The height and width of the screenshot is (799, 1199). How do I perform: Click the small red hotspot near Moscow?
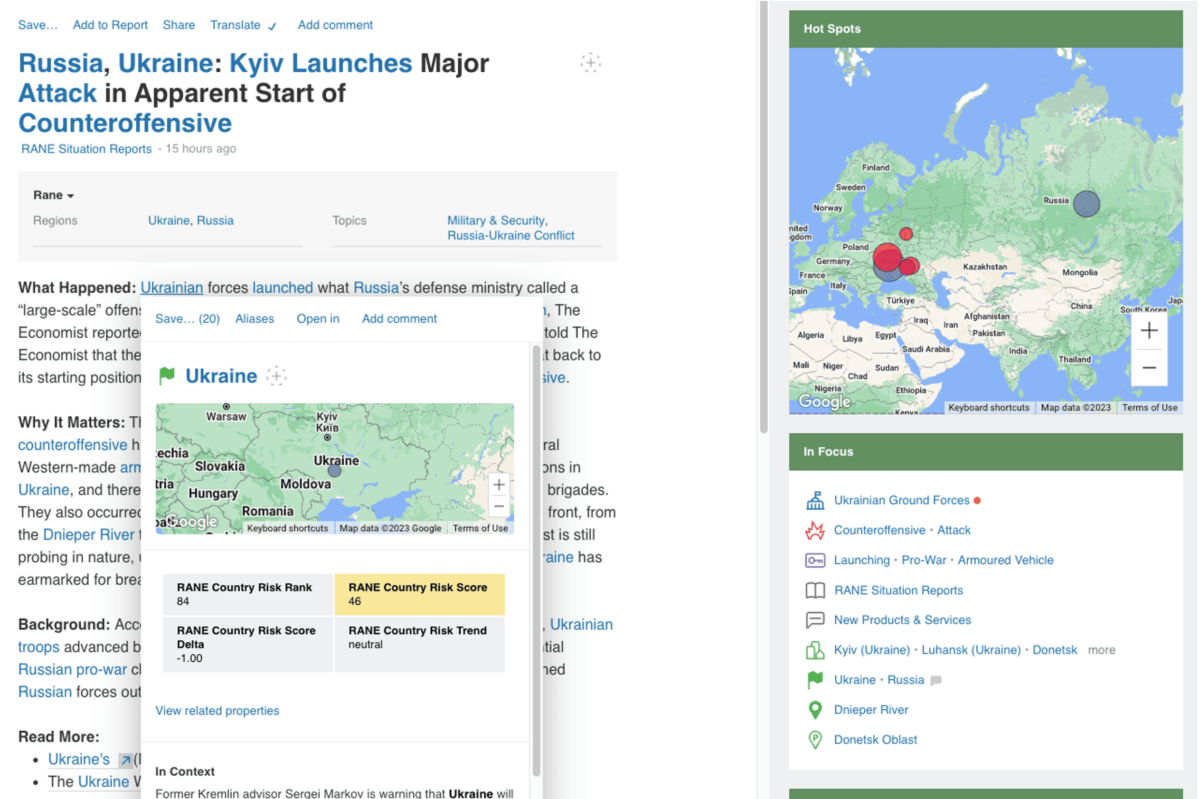coord(906,234)
